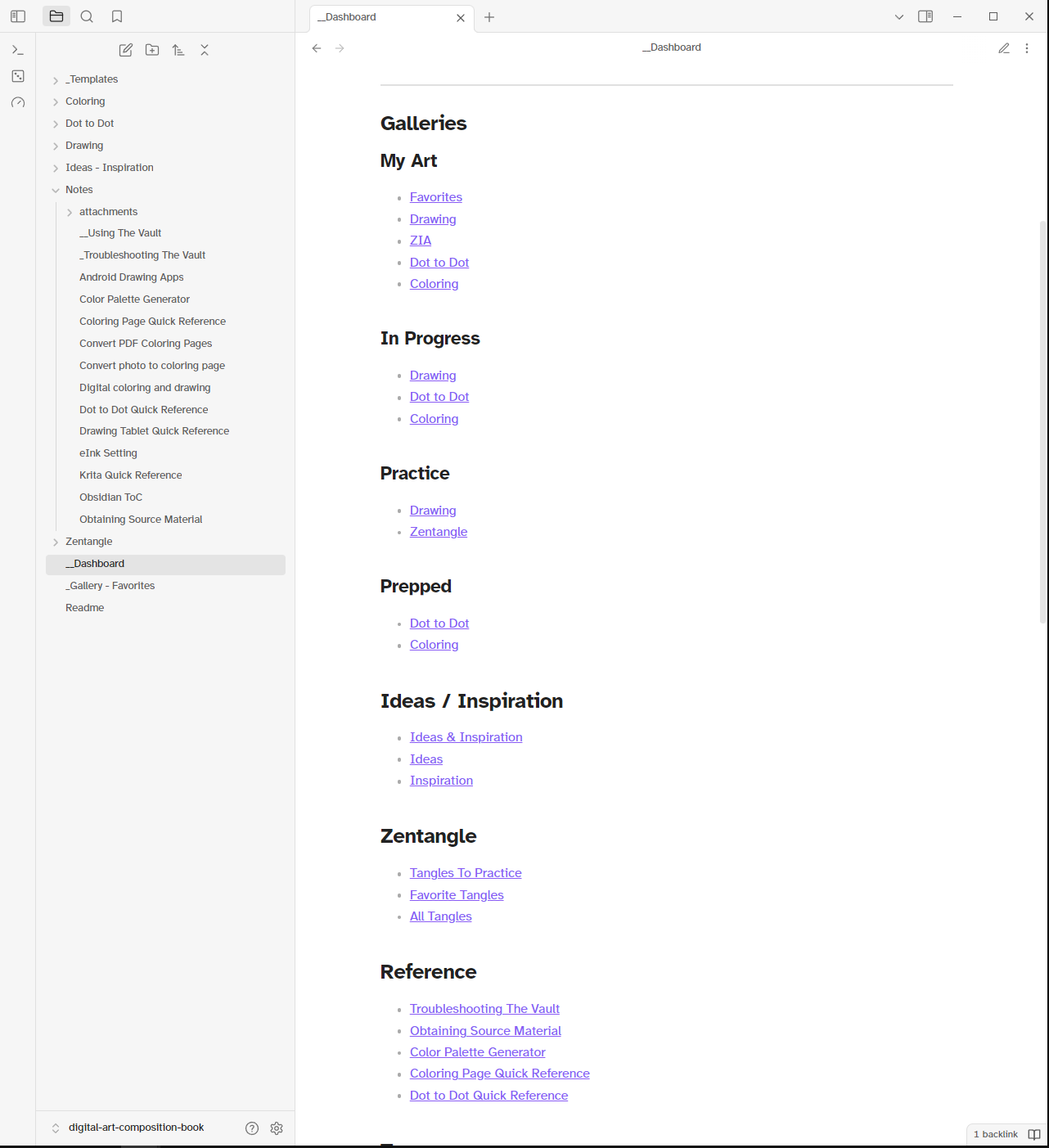Open Obsidian settings with the gear icon
This screenshot has height=1148, width=1049.
pyautogui.click(x=277, y=1128)
